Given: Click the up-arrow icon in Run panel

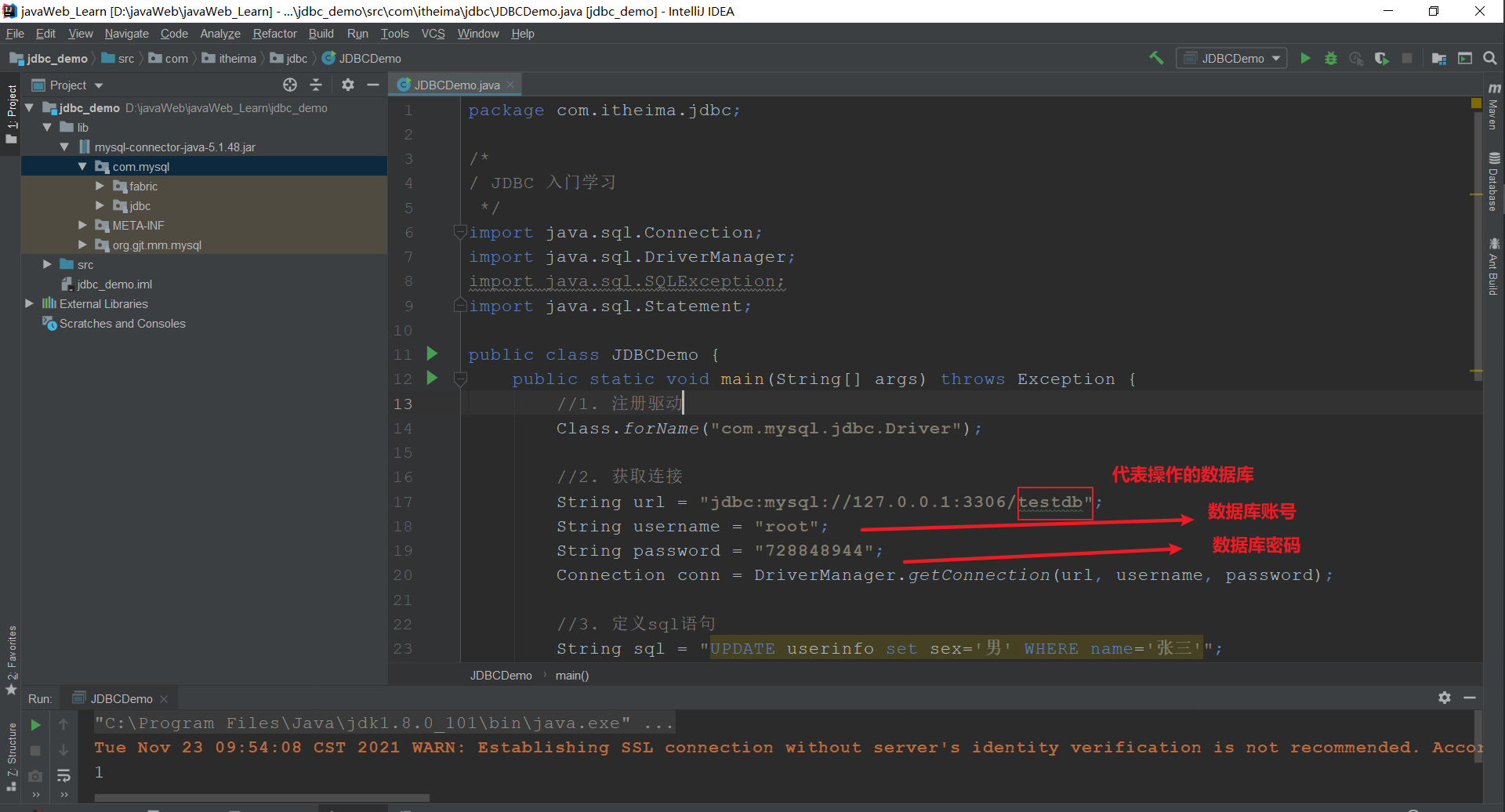Looking at the screenshot, I should [x=63, y=725].
